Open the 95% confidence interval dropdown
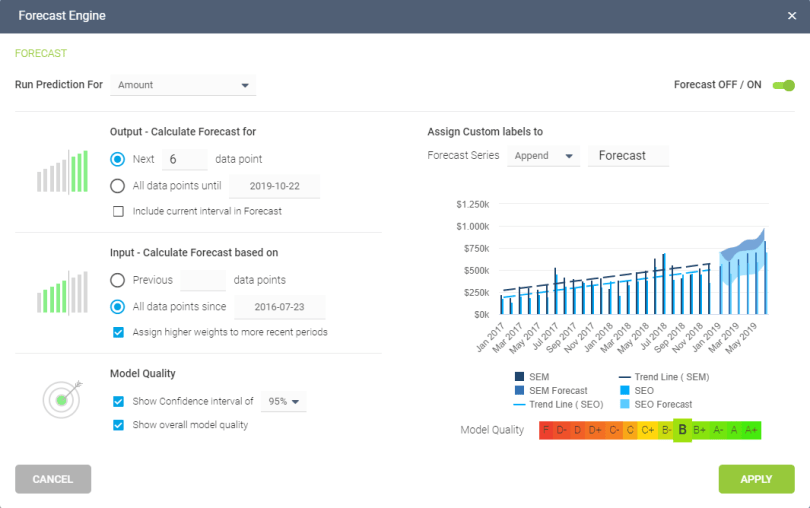 point(284,402)
